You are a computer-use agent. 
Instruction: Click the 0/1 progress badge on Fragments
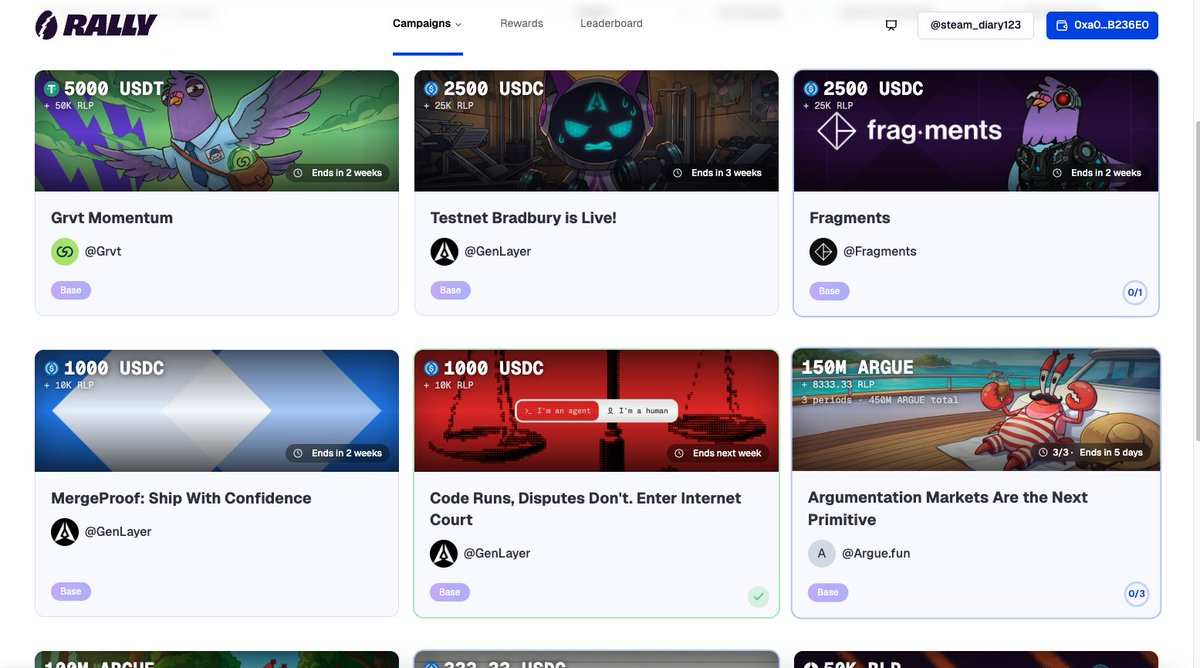pos(1135,293)
